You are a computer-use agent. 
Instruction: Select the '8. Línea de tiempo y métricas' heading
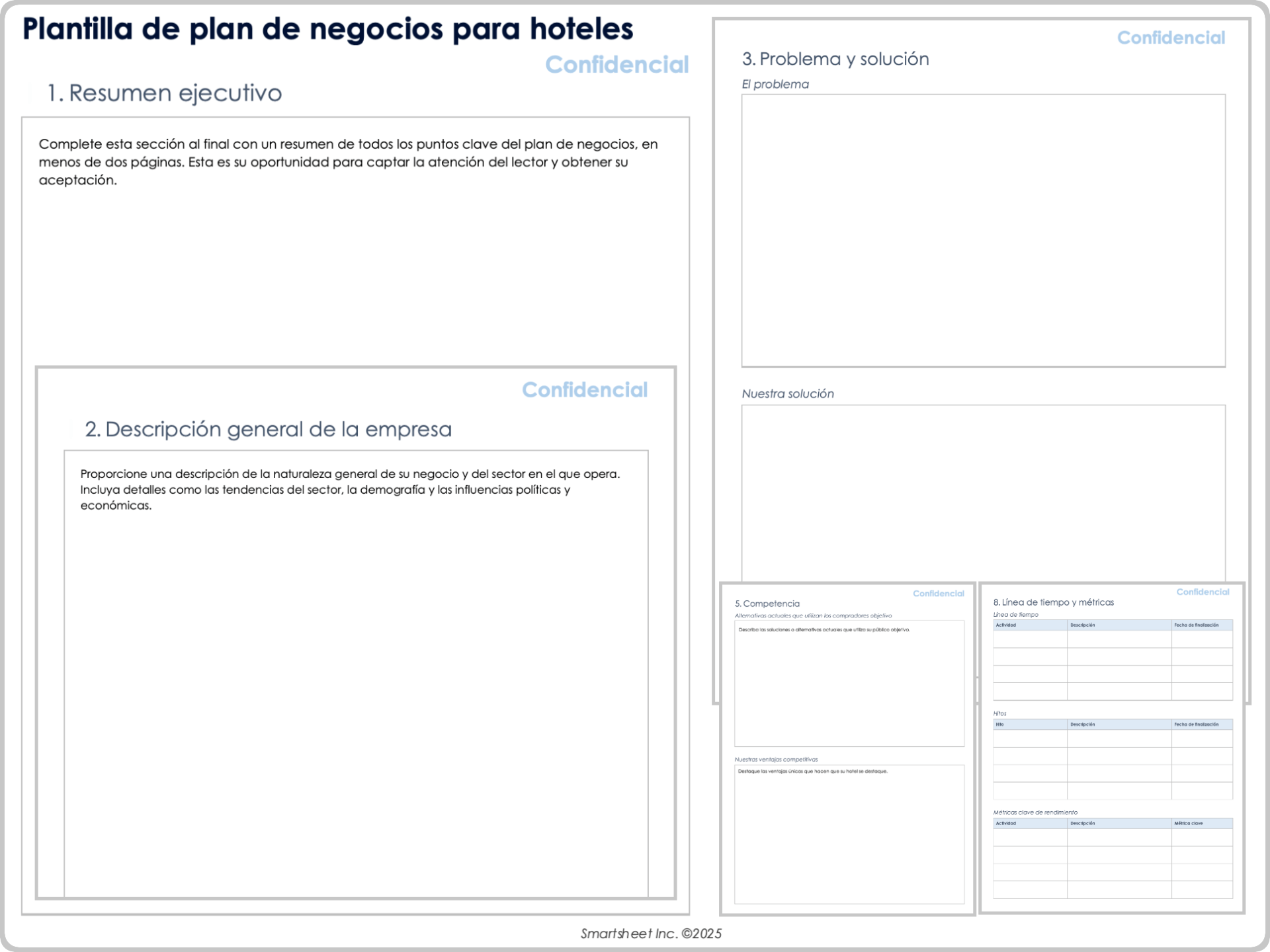[x=1053, y=602]
